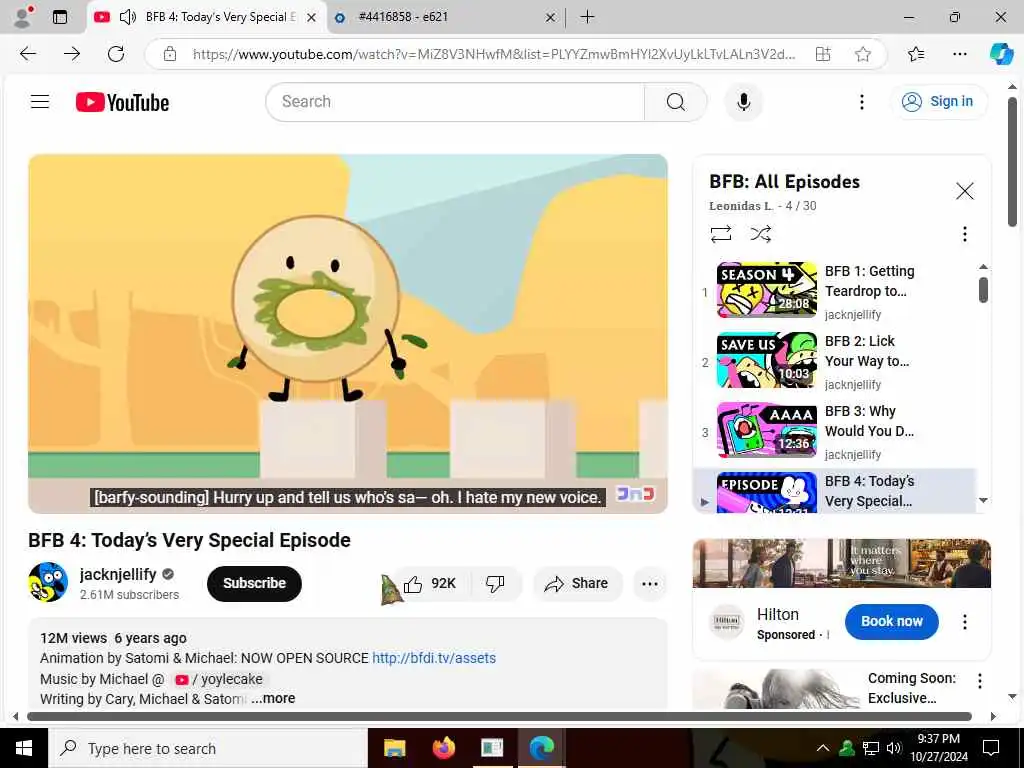Go back in browser

click(28, 54)
